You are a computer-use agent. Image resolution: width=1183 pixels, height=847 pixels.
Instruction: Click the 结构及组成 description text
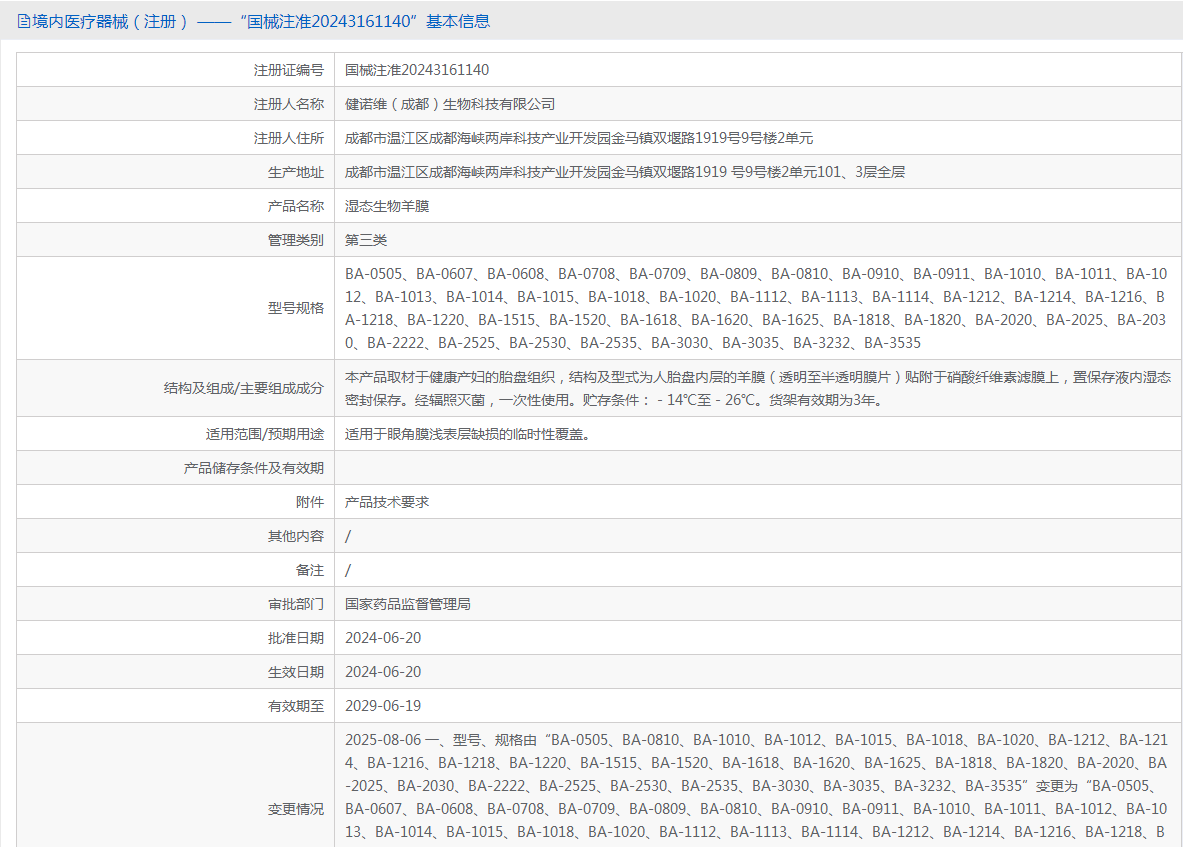coord(757,388)
